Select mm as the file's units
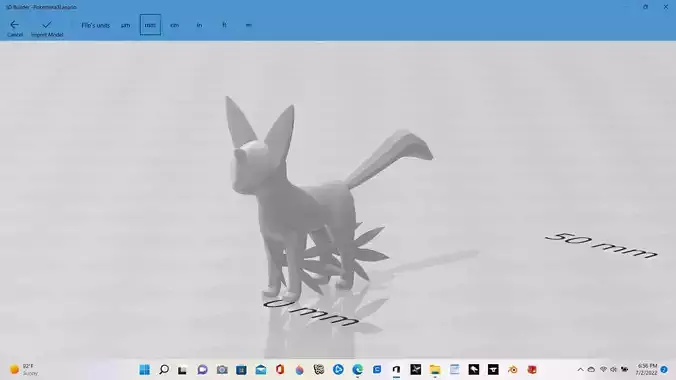This screenshot has height=380, width=676. coord(150,25)
